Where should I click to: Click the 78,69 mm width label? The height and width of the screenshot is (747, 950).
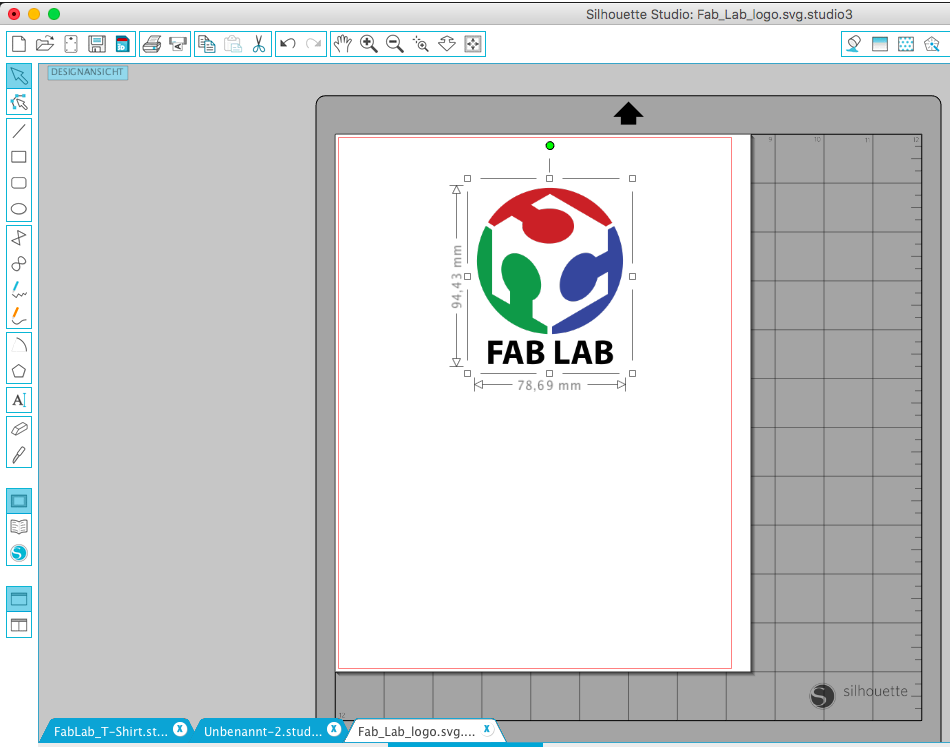click(x=549, y=385)
